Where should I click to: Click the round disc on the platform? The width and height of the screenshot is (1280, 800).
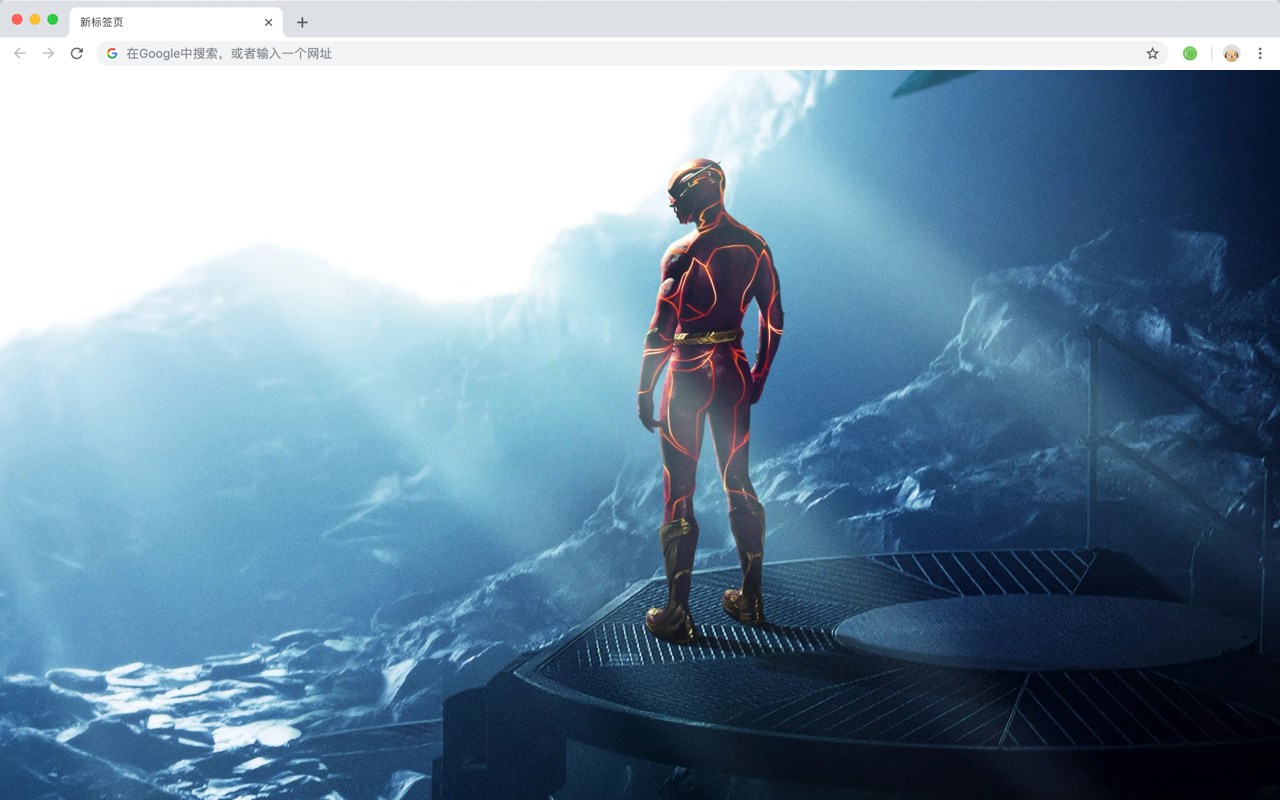[x=1043, y=632]
